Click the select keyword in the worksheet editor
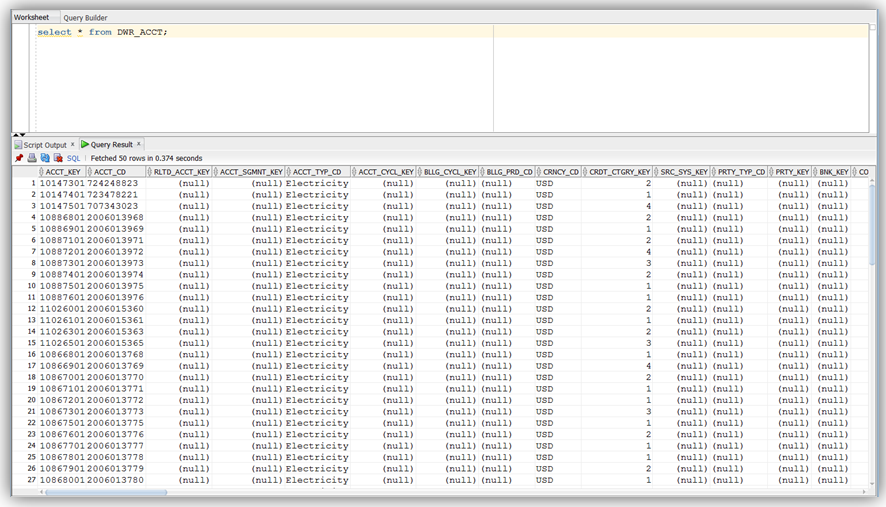This screenshot has width=886, height=507. [54, 32]
